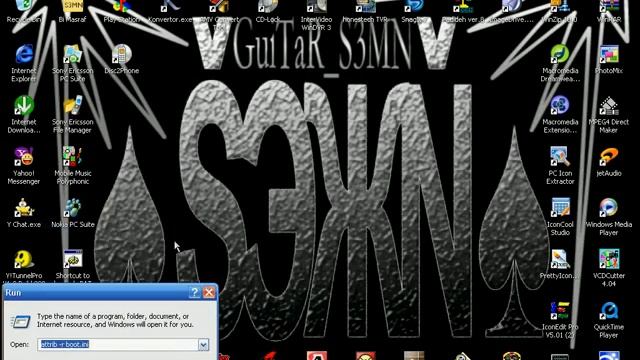Select the Bi Masraf desktop icon
The width and height of the screenshot is (640, 360).
73,10
